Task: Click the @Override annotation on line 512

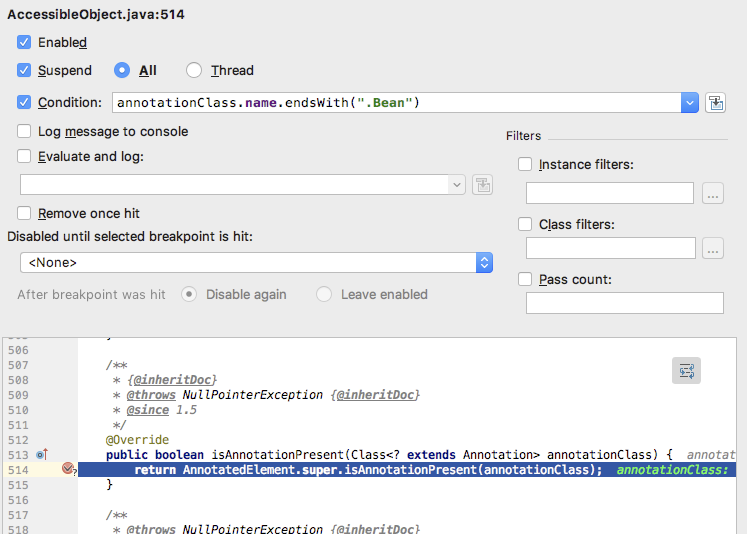Action: click(x=137, y=440)
